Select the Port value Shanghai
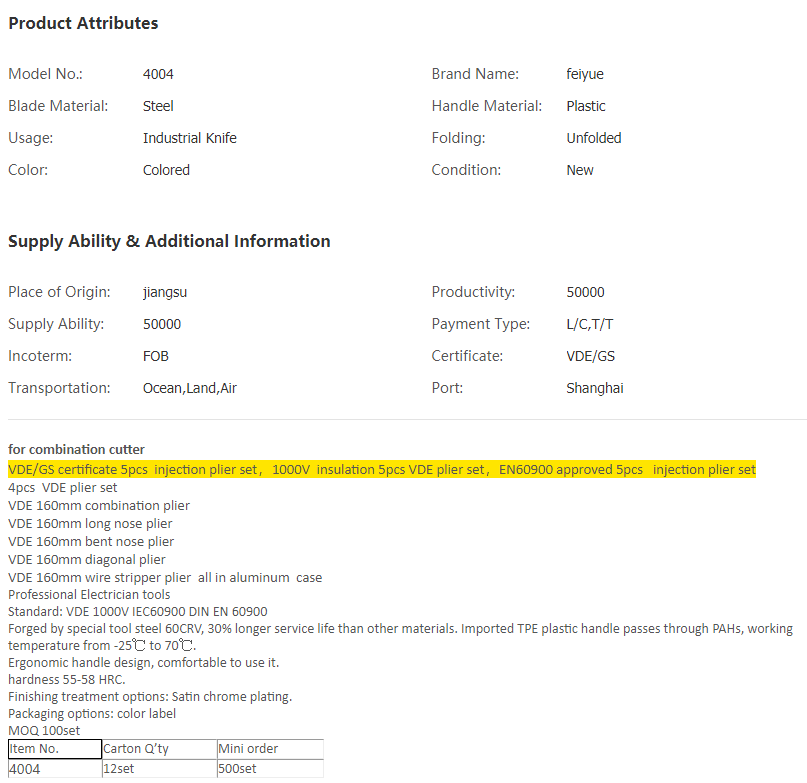The width and height of the screenshot is (807, 783). (594, 388)
